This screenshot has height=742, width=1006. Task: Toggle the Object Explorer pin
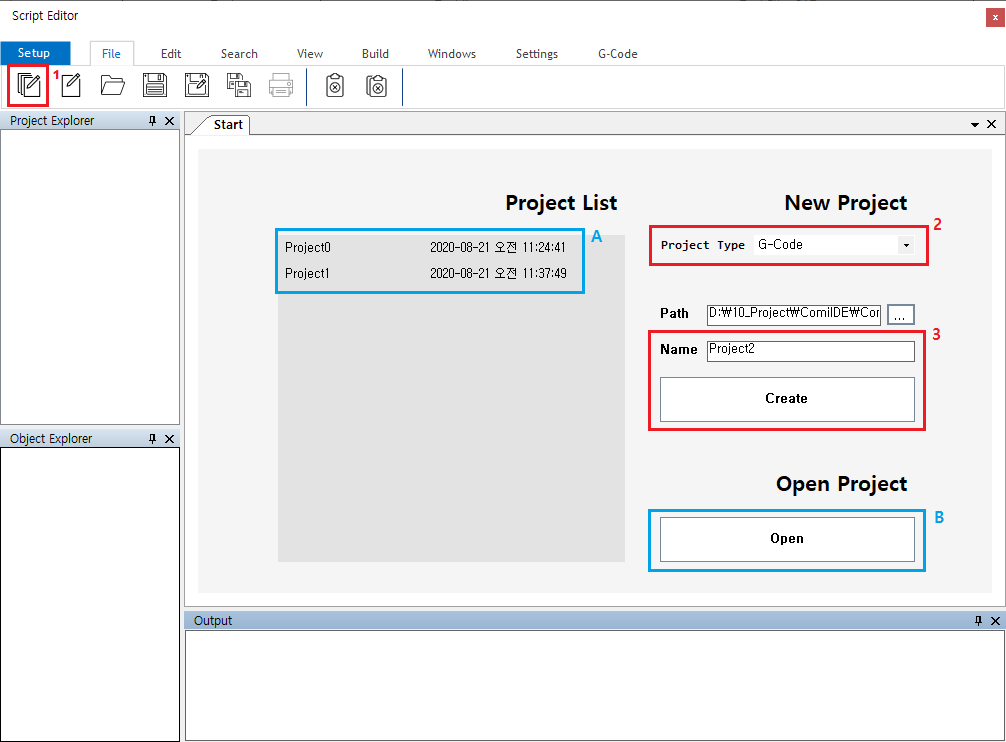point(153,439)
